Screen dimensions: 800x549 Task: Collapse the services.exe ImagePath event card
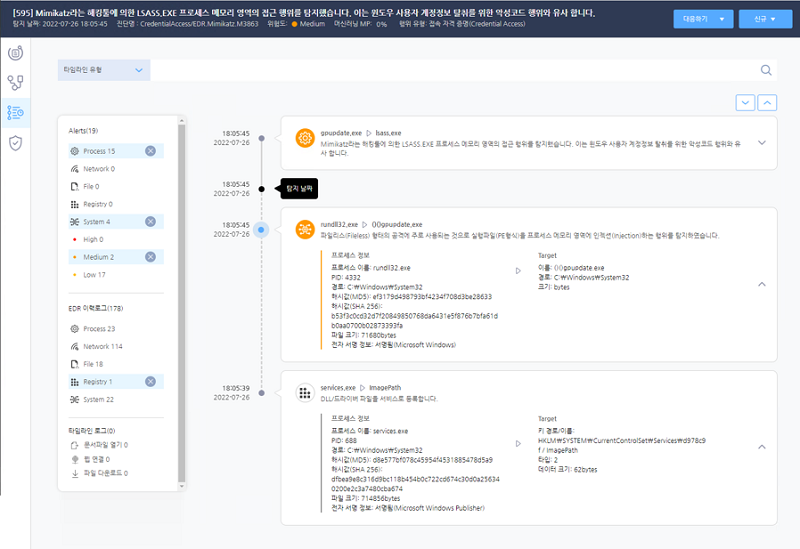pyautogui.click(x=762, y=447)
